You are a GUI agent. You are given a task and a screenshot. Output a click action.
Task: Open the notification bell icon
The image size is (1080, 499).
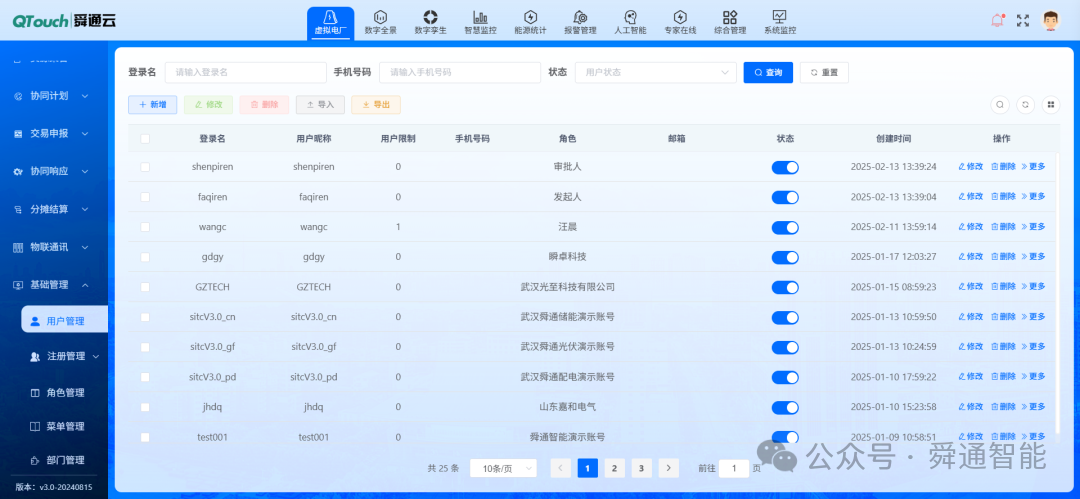(997, 20)
